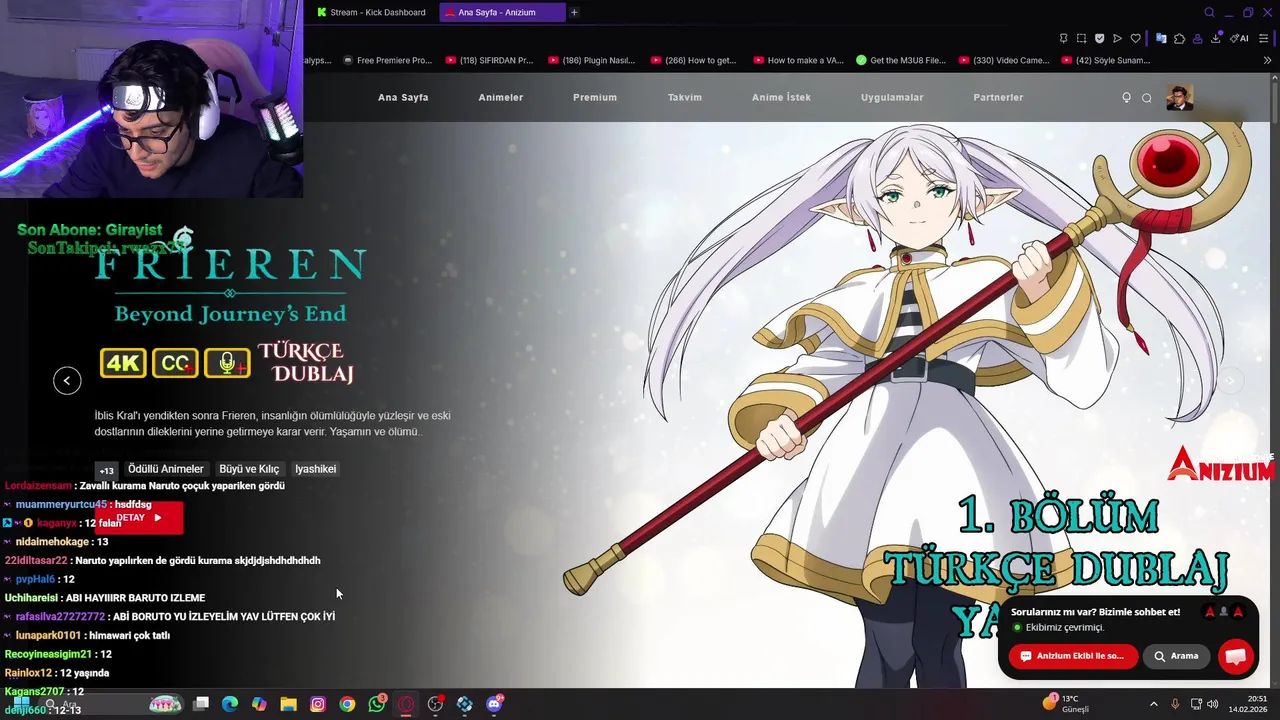Open the ad blocker shield icon
This screenshot has width=1280, height=720.
tap(1100, 38)
